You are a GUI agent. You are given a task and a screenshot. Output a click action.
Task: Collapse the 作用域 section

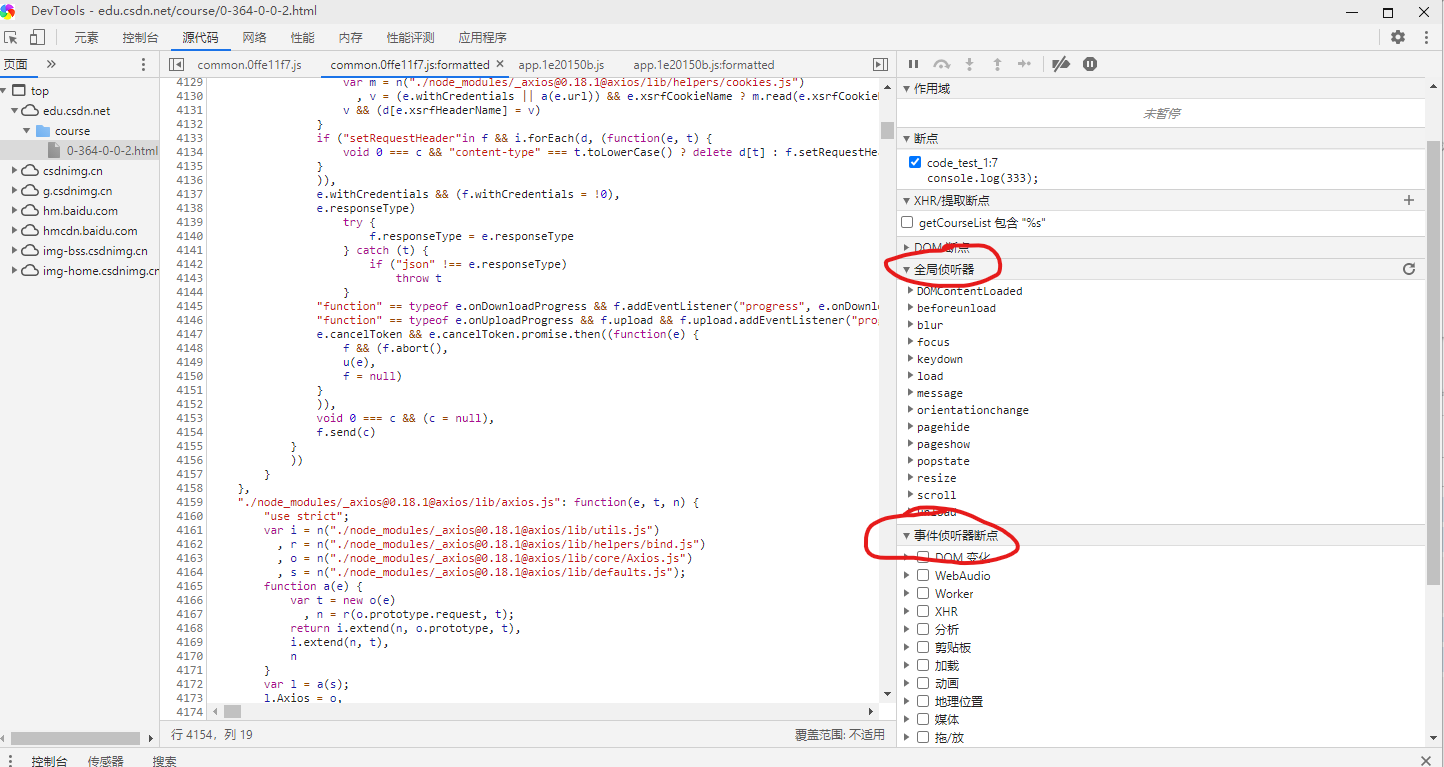tap(906, 89)
